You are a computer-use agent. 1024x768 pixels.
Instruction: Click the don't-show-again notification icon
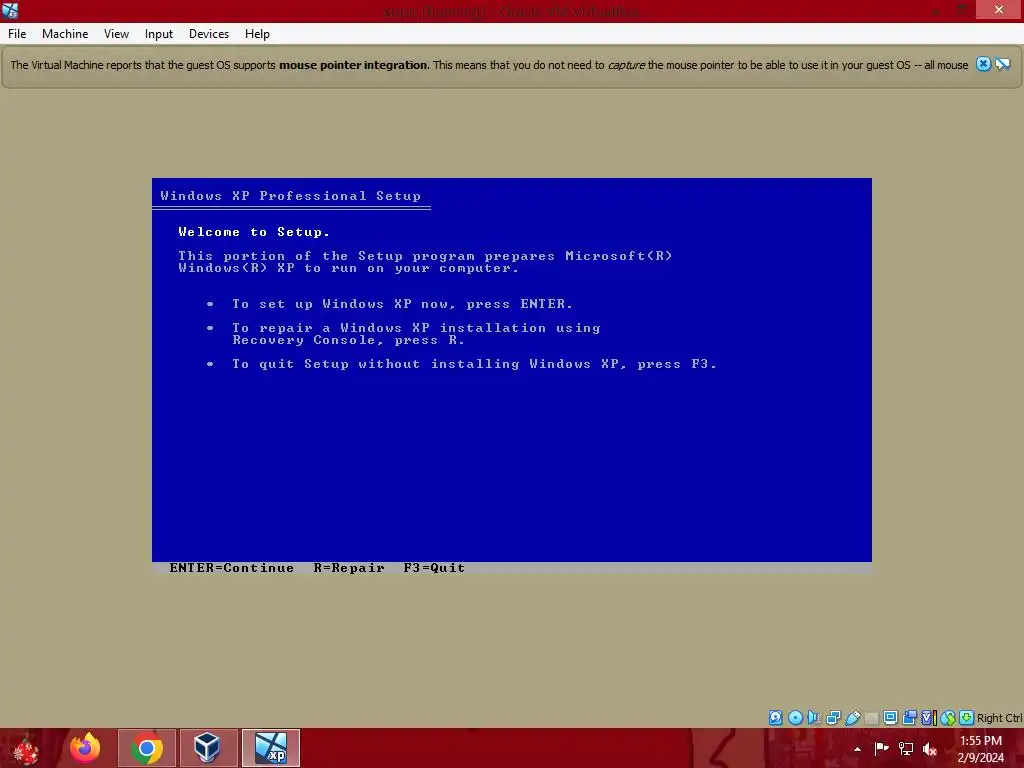point(1003,64)
